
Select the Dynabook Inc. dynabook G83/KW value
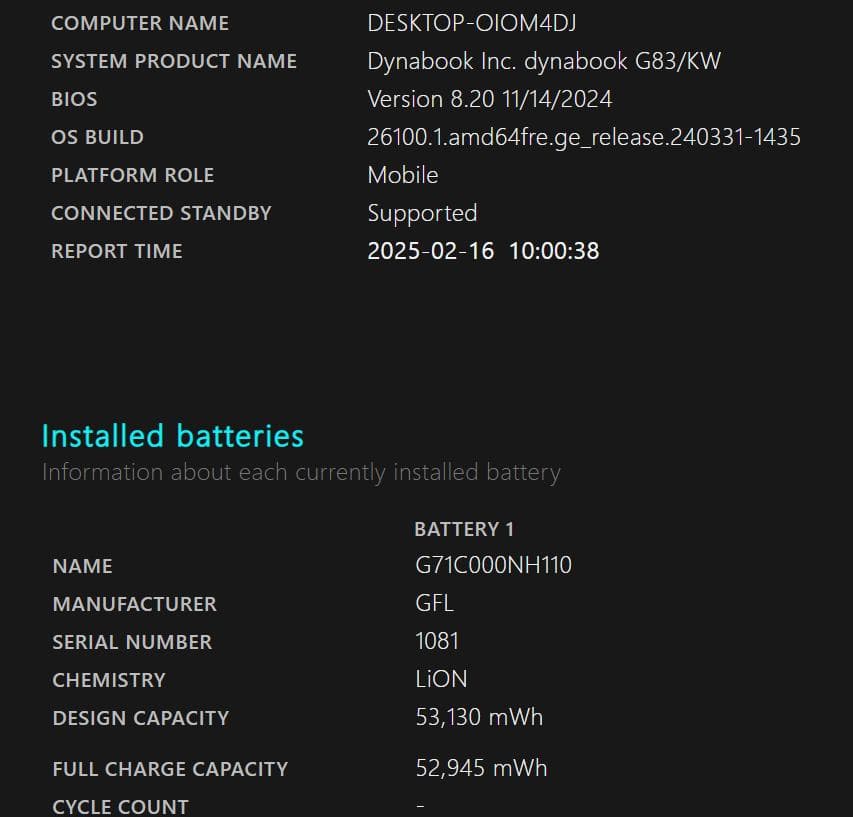(x=543, y=61)
